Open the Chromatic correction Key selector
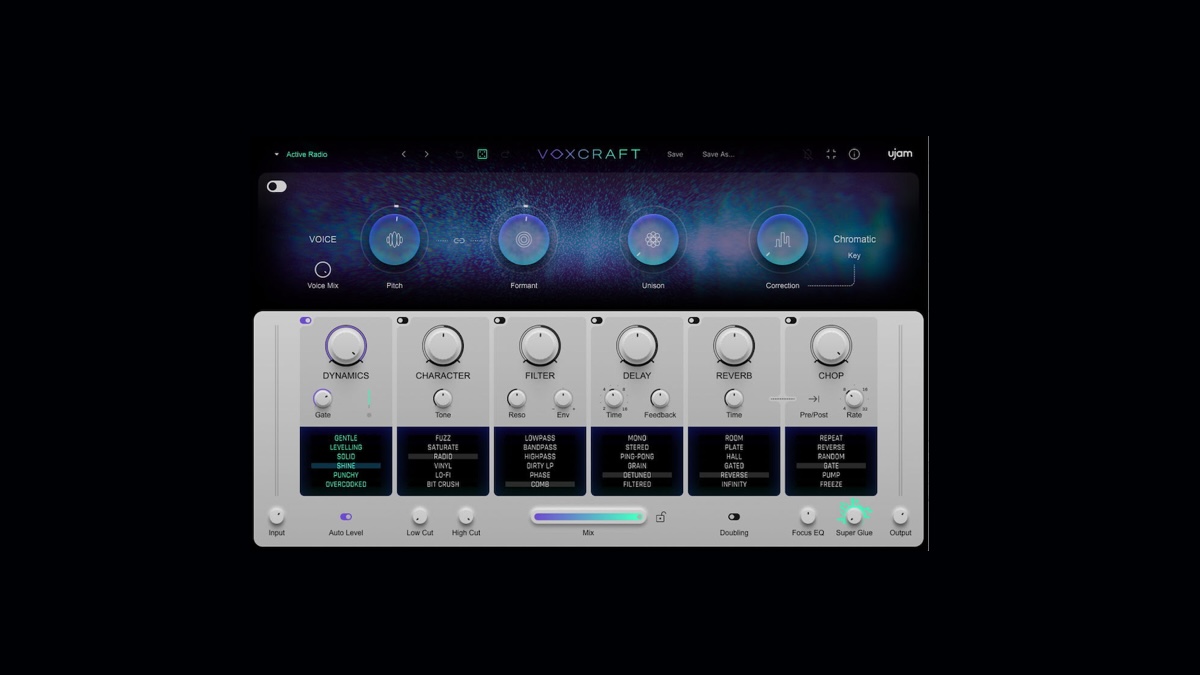 [854, 256]
